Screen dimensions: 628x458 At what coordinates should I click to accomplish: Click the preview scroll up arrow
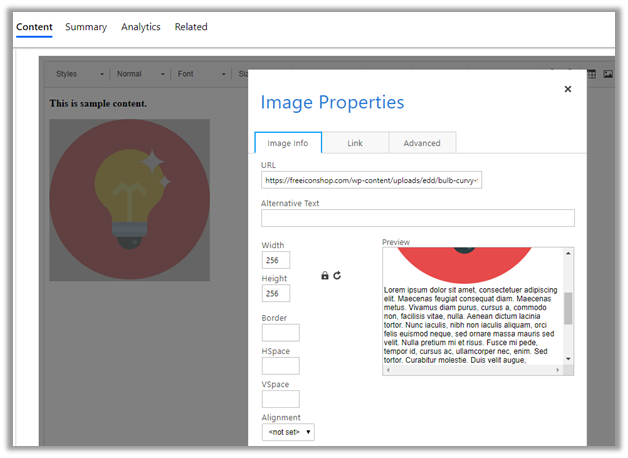coord(568,254)
